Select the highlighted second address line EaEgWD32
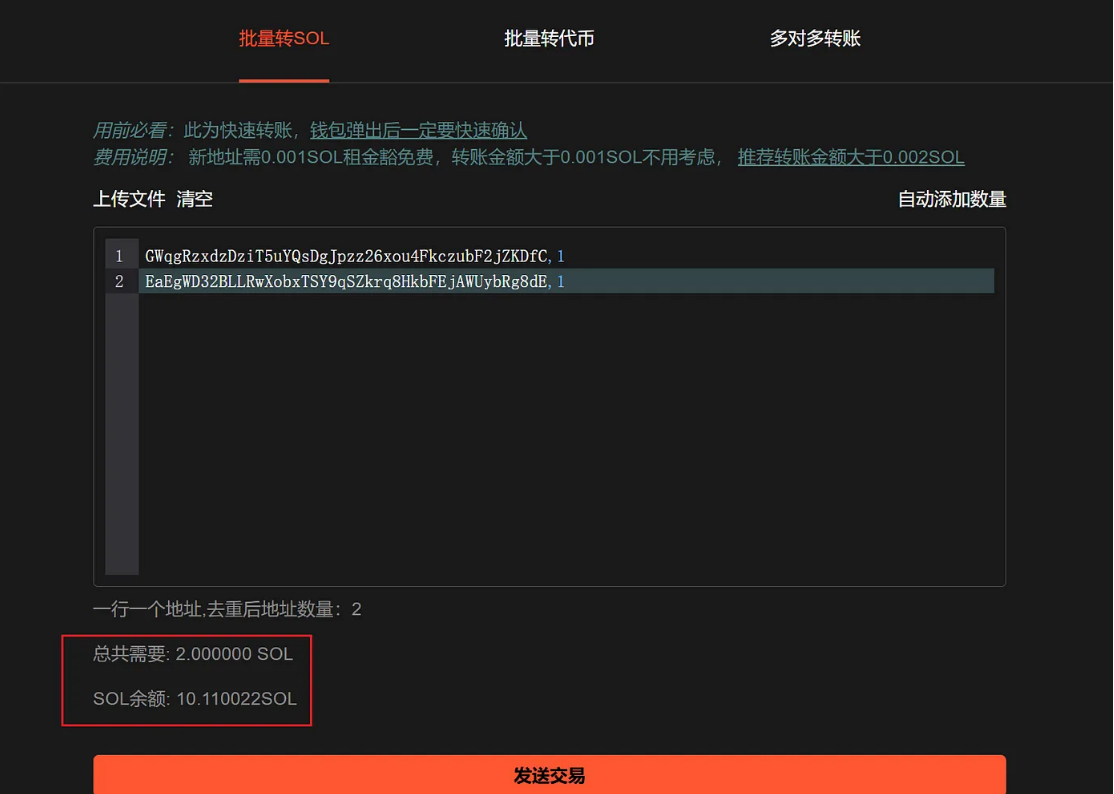 click(x=566, y=281)
